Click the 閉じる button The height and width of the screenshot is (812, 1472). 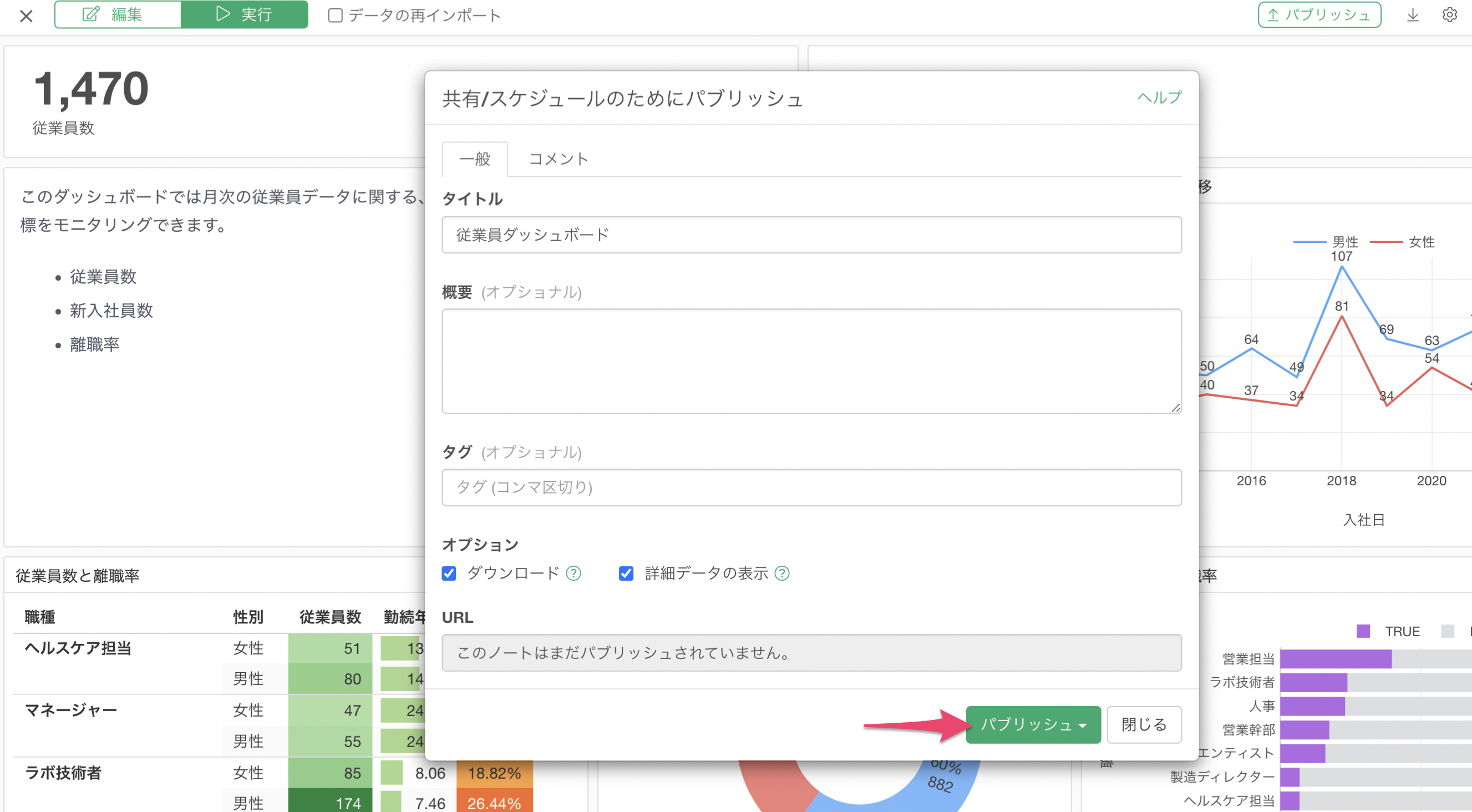[1144, 724]
